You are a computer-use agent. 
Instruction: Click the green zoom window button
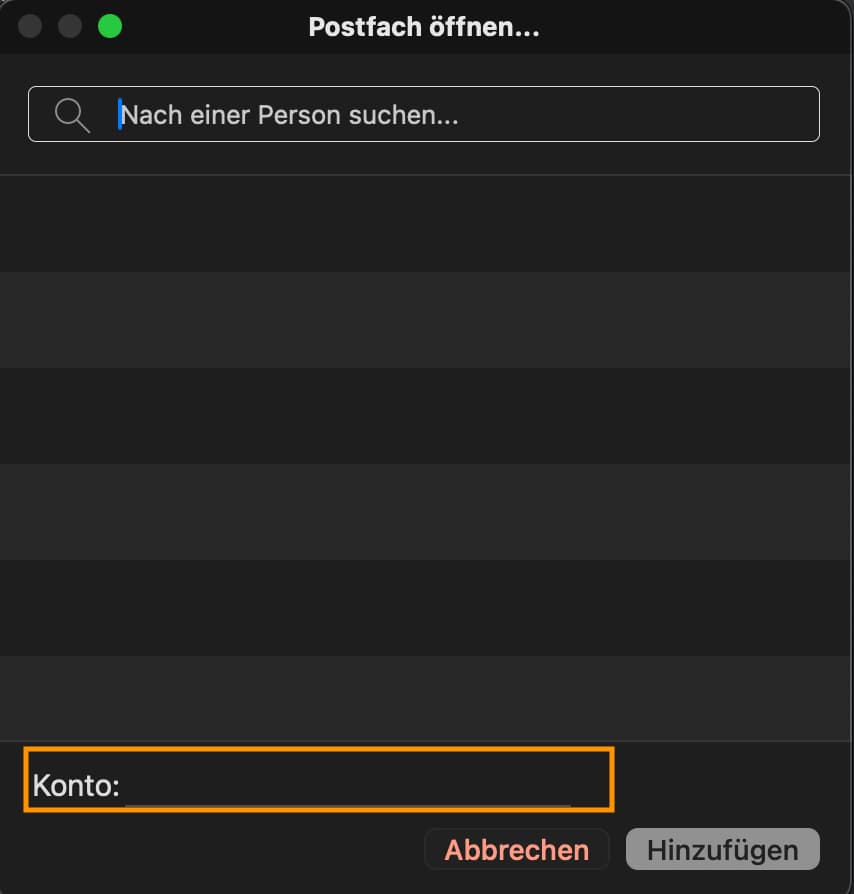110,27
